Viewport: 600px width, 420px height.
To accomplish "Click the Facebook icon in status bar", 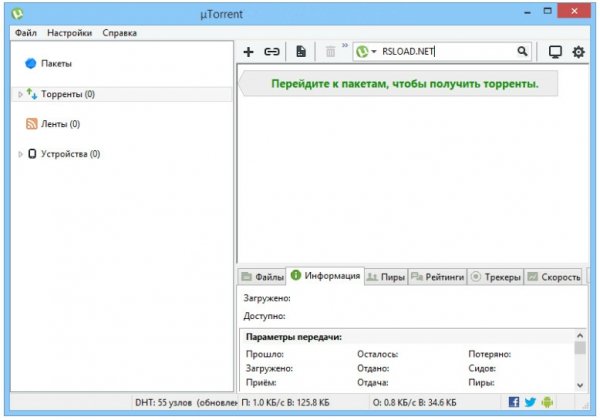I will point(514,402).
